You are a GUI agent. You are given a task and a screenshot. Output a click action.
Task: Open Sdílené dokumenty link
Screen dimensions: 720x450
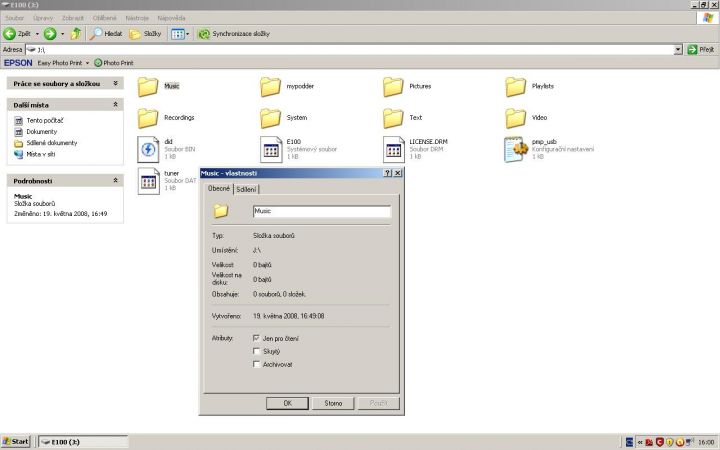[x=51, y=143]
